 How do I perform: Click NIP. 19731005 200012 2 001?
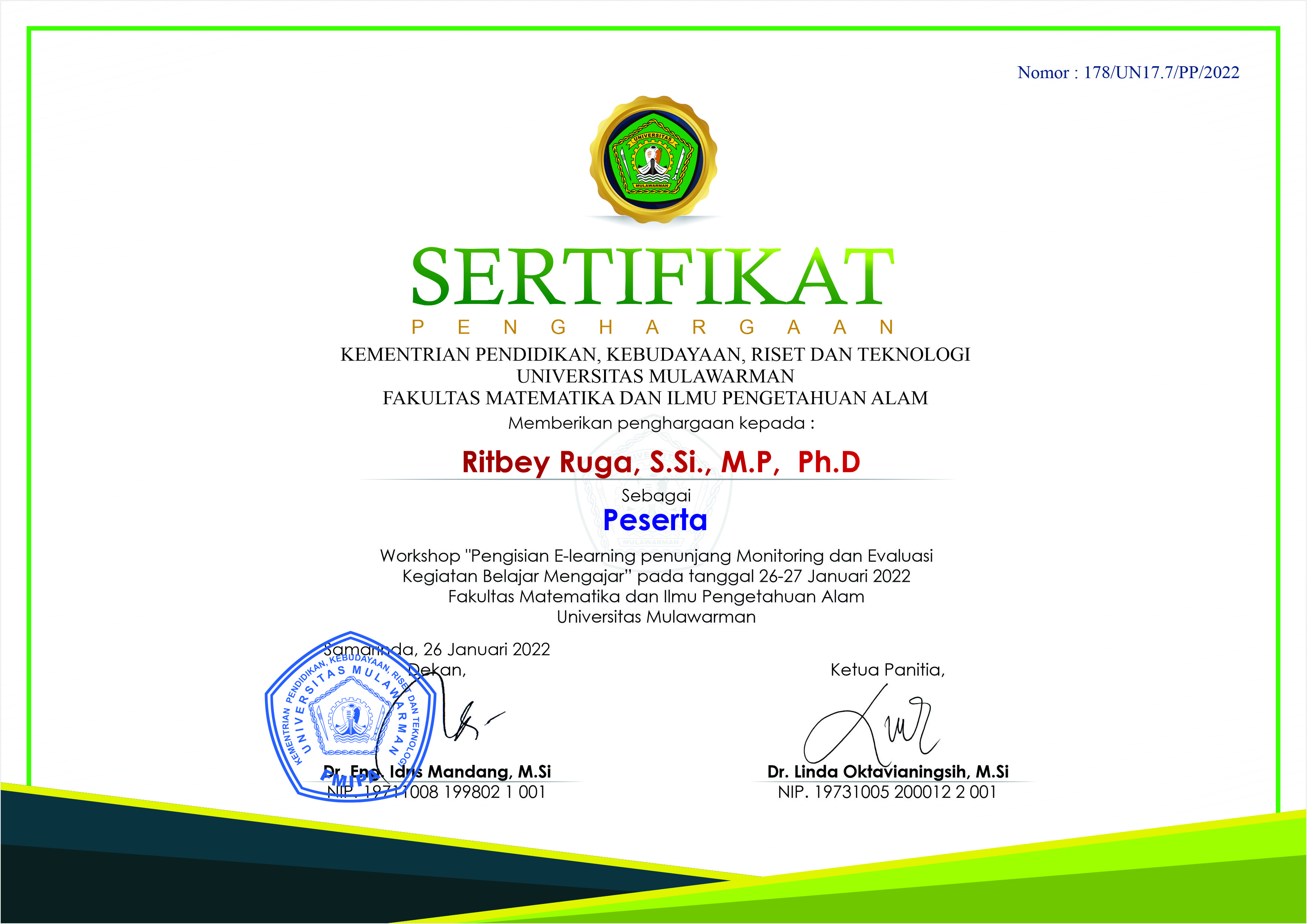[x=887, y=792]
